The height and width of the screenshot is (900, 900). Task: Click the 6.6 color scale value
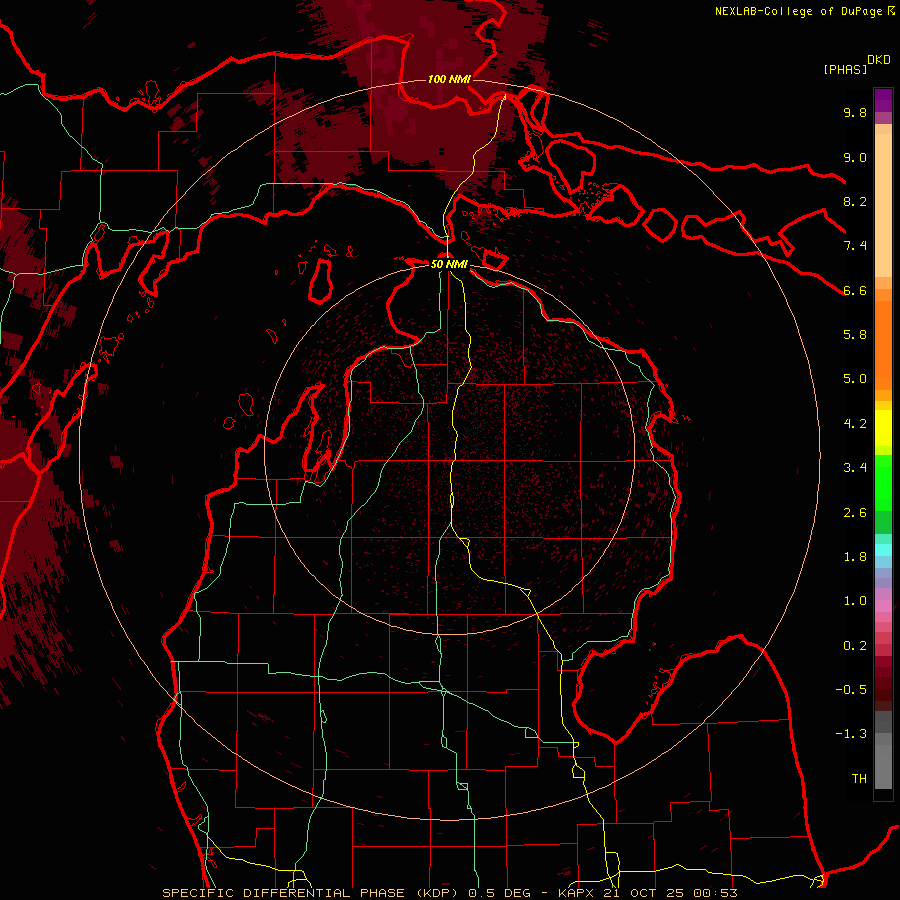(x=855, y=290)
